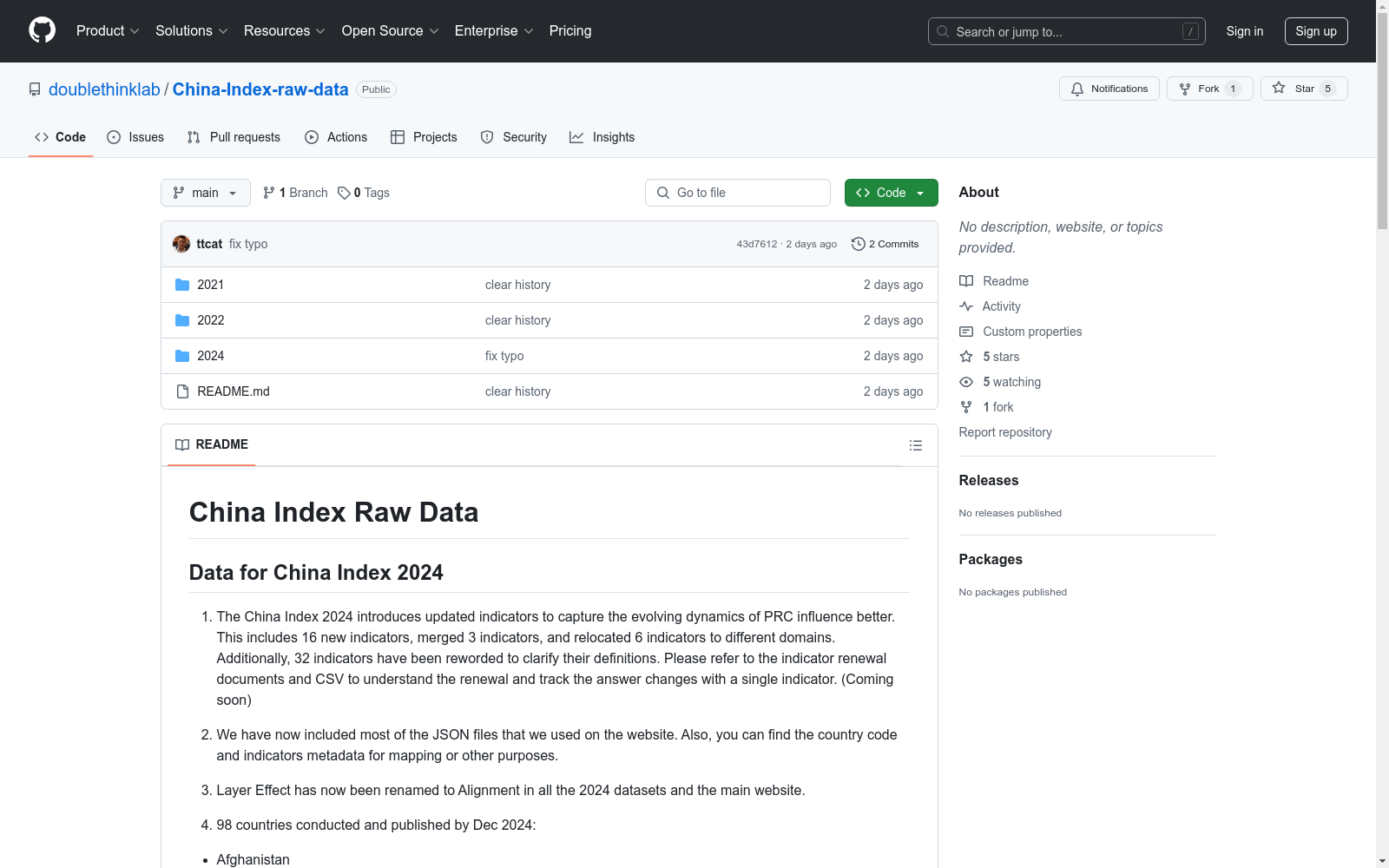Click the Sign up button
The height and width of the screenshot is (868, 1389).
(x=1316, y=31)
